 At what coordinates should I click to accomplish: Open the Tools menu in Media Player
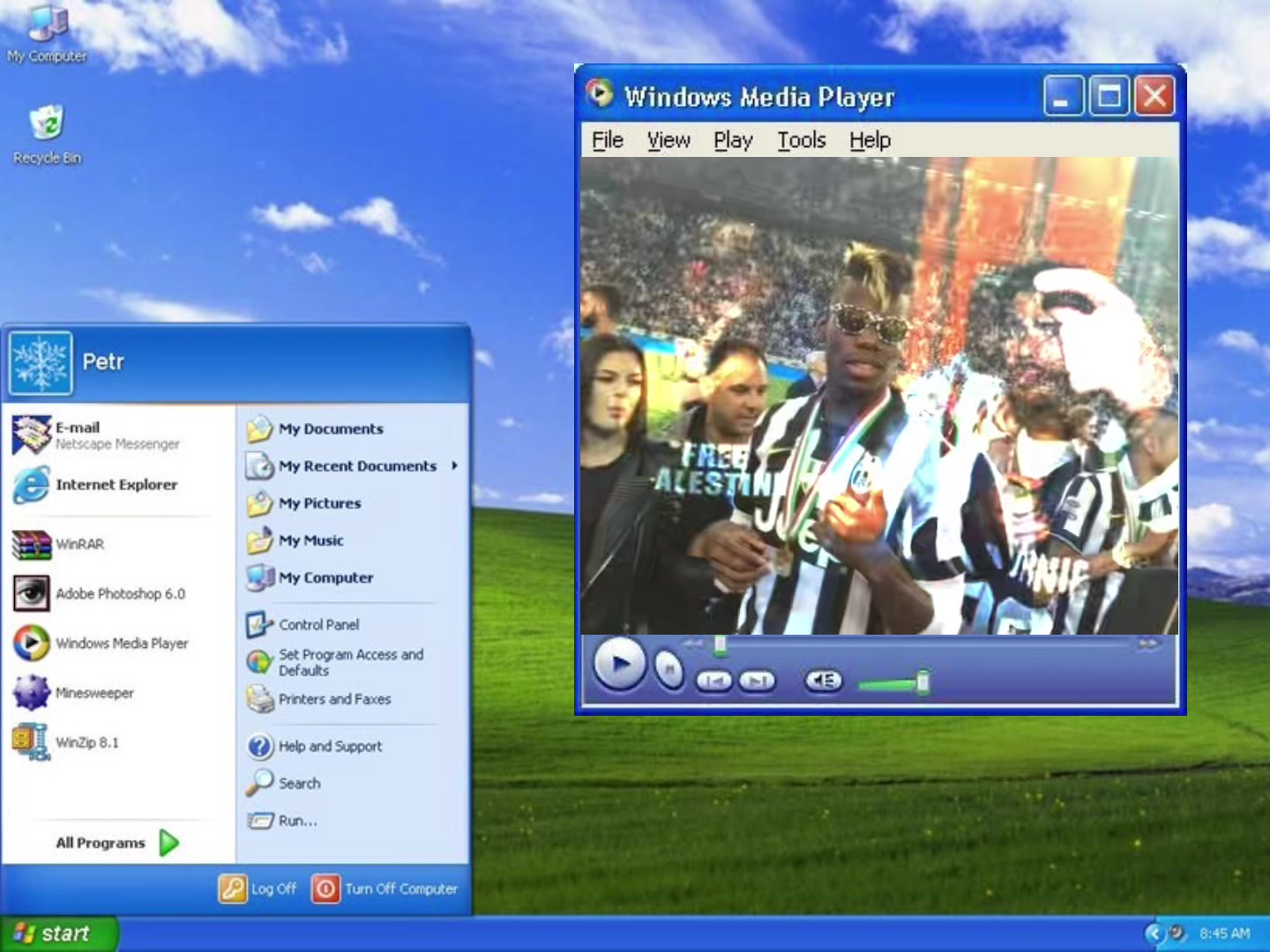pyautogui.click(x=802, y=140)
